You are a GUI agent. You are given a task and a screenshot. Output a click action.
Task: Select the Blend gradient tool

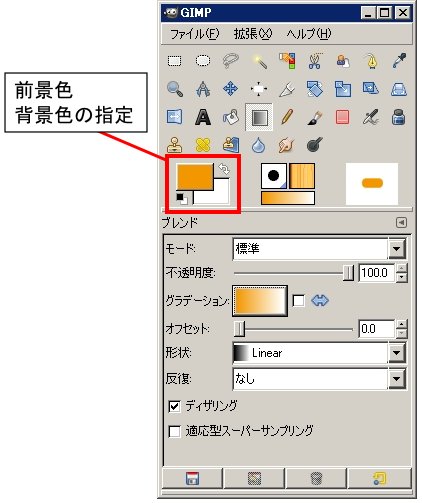[259, 117]
